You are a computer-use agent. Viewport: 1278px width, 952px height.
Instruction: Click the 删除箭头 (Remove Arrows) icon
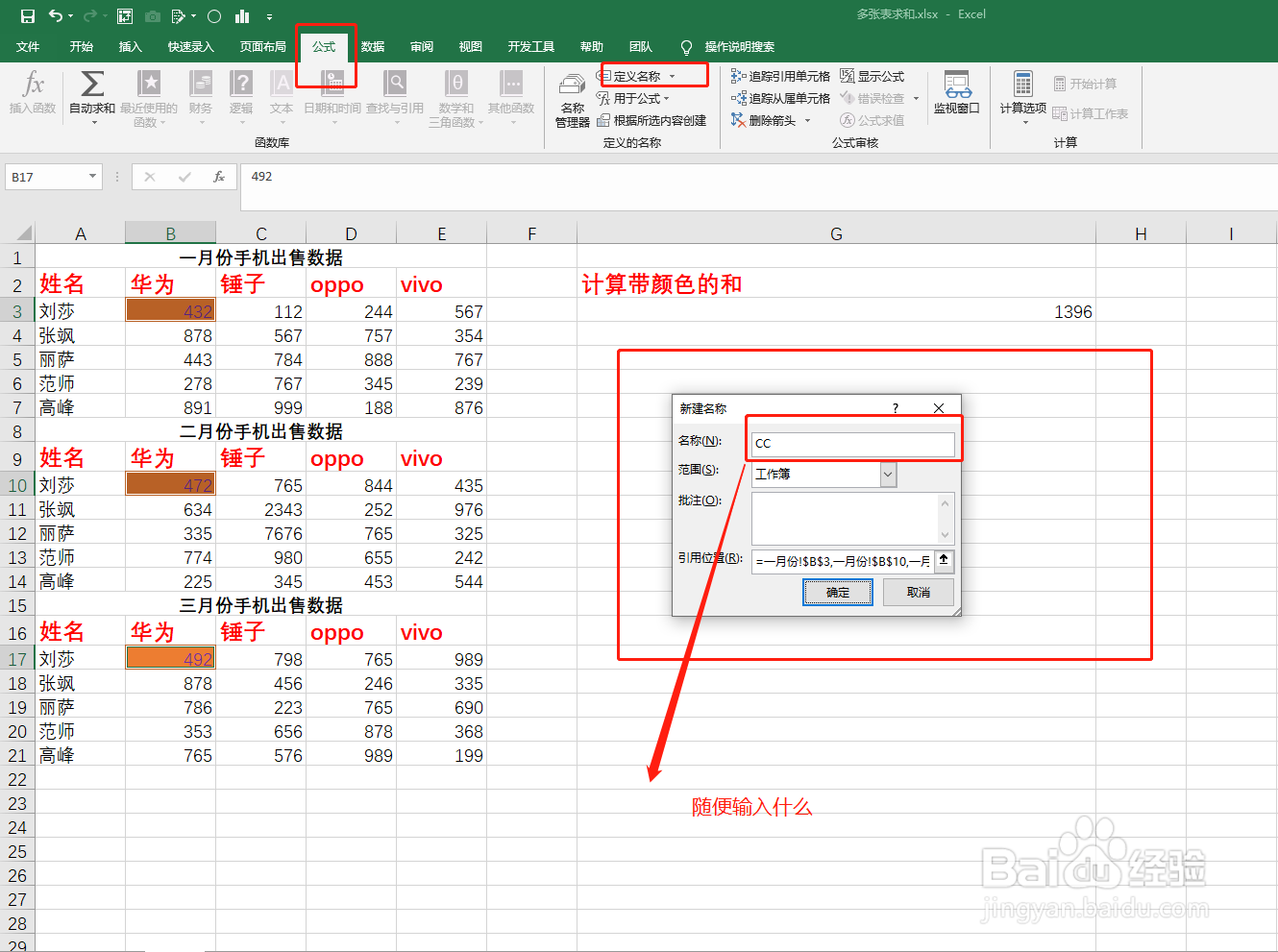click(x=765, y=121)
